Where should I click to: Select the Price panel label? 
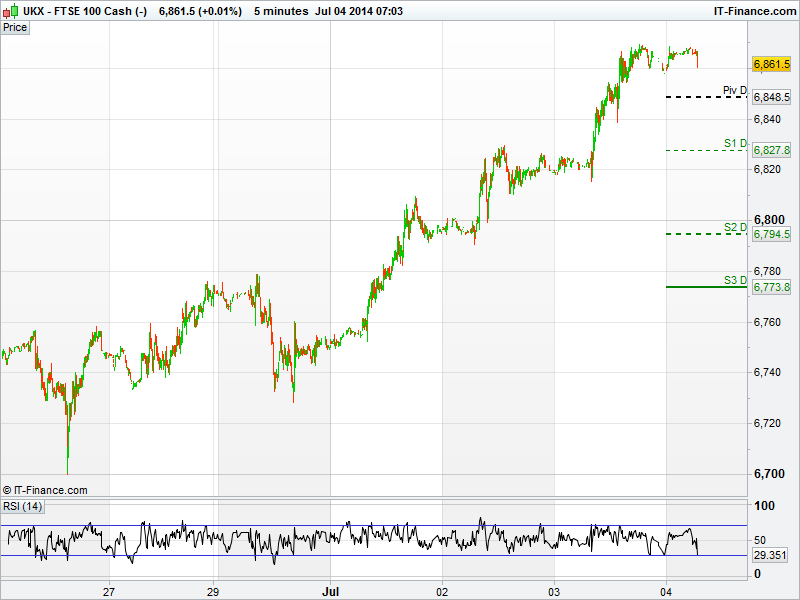point(15,27)
